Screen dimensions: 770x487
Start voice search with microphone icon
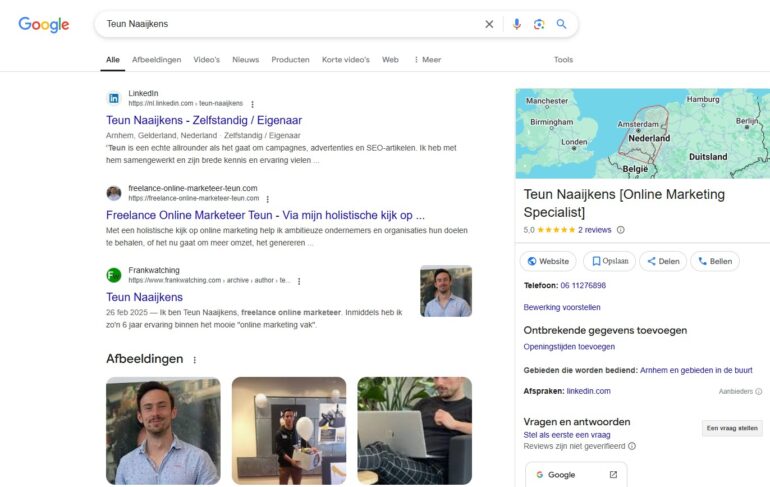[x=517, y=24]
